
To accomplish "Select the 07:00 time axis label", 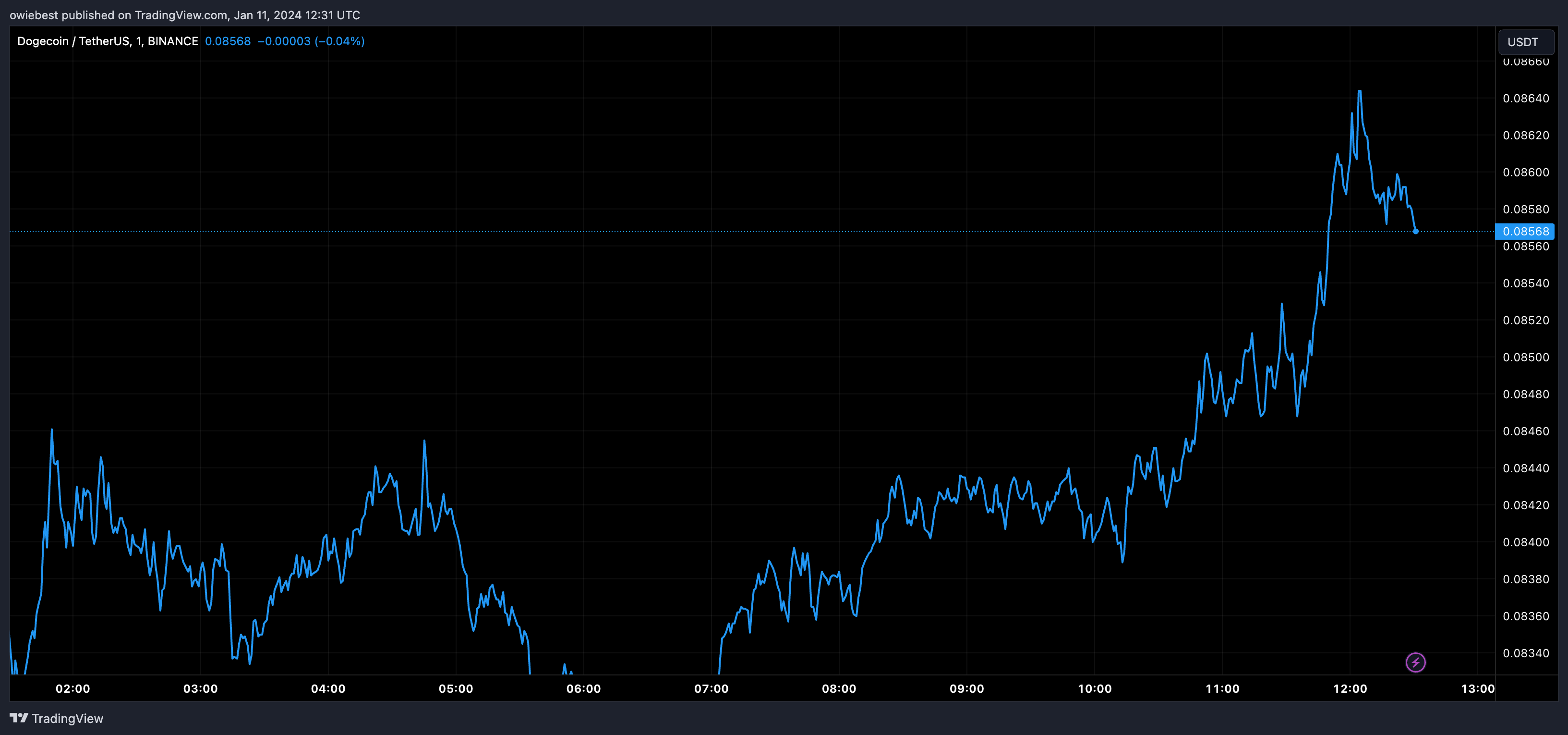I will pos(711,689).
